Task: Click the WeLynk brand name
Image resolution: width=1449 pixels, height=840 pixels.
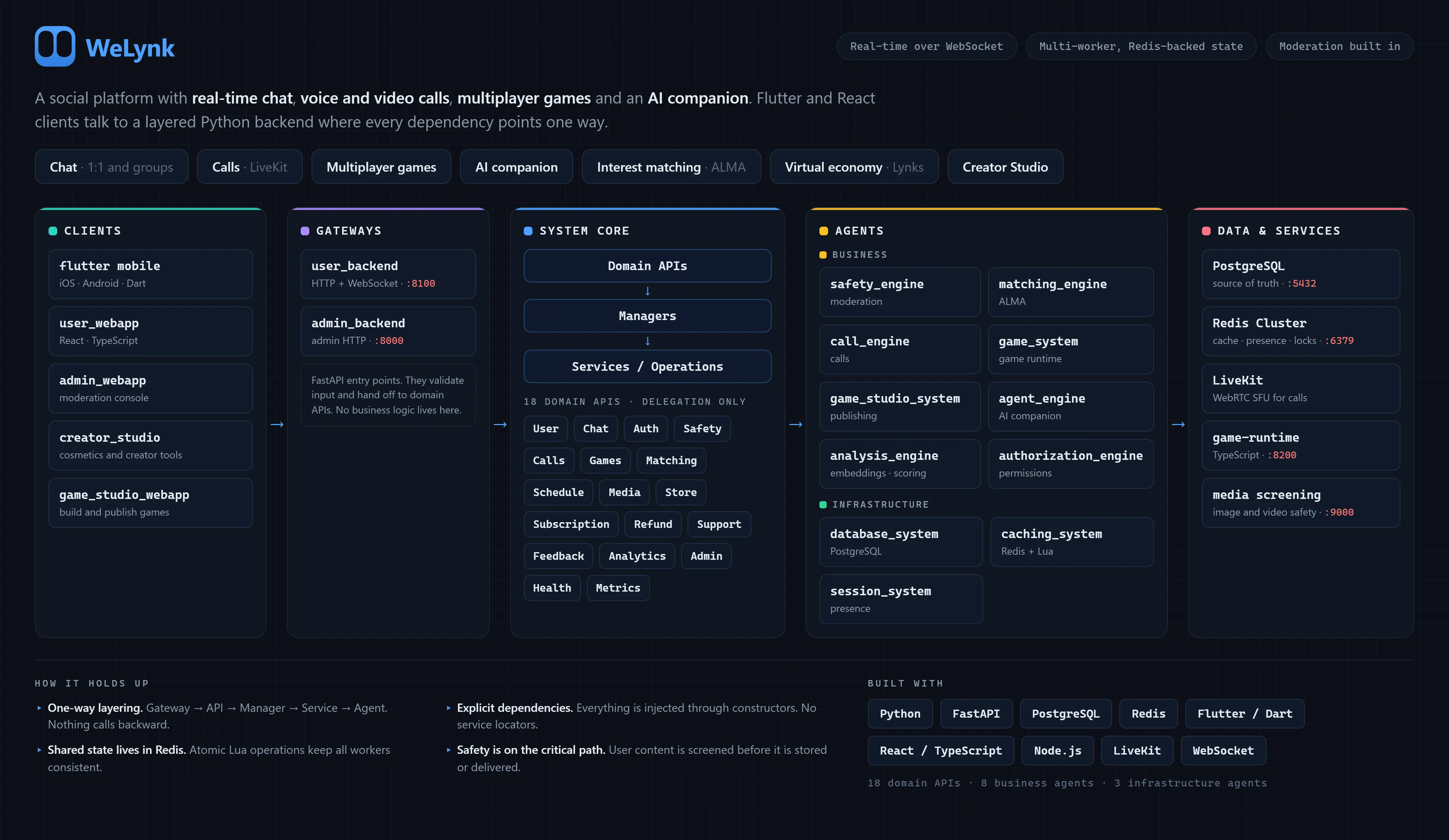Action: (x=130, y=48)
